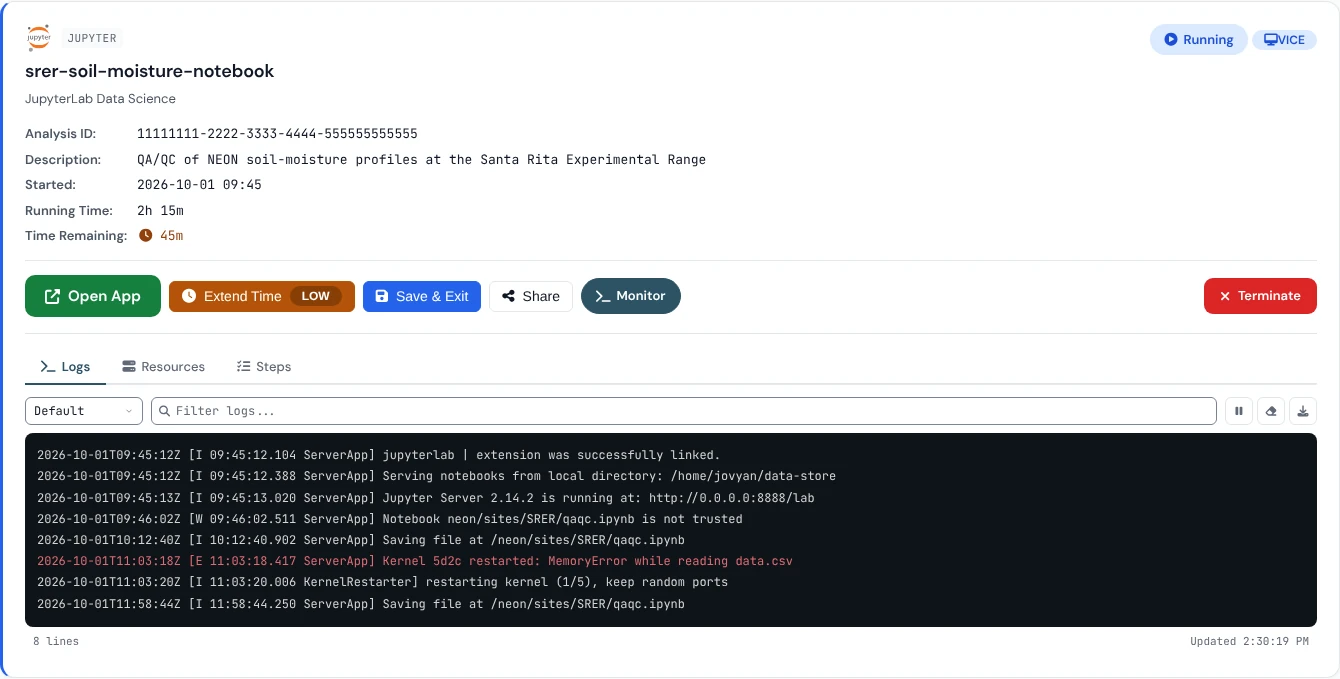Click the 11:58:44 Saving file log line
The height and width of the screenshot is (679, 1340).
361,604
